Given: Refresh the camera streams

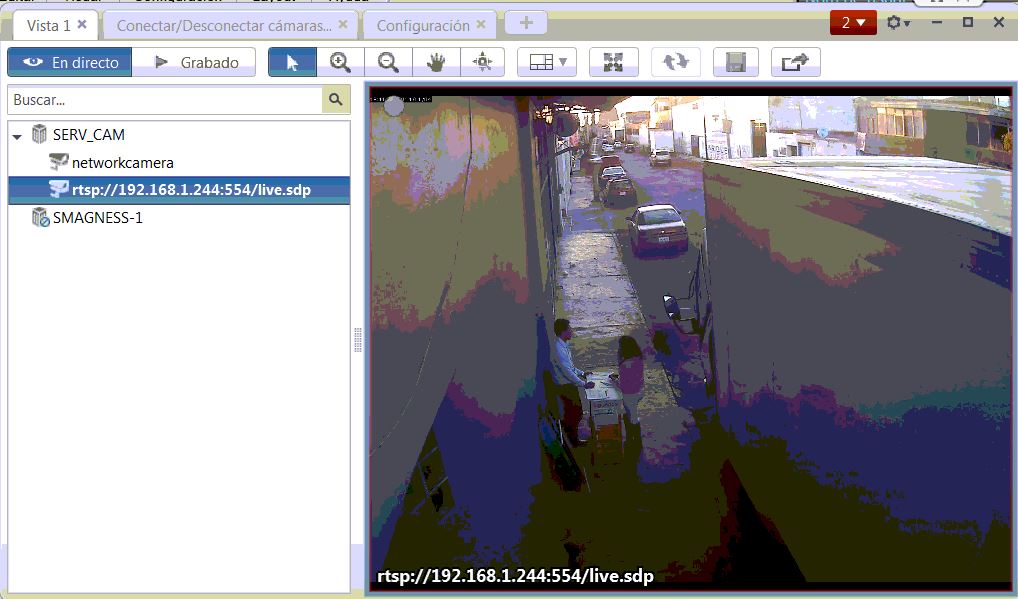Looking at the screenshot, I should click(674, 61).
